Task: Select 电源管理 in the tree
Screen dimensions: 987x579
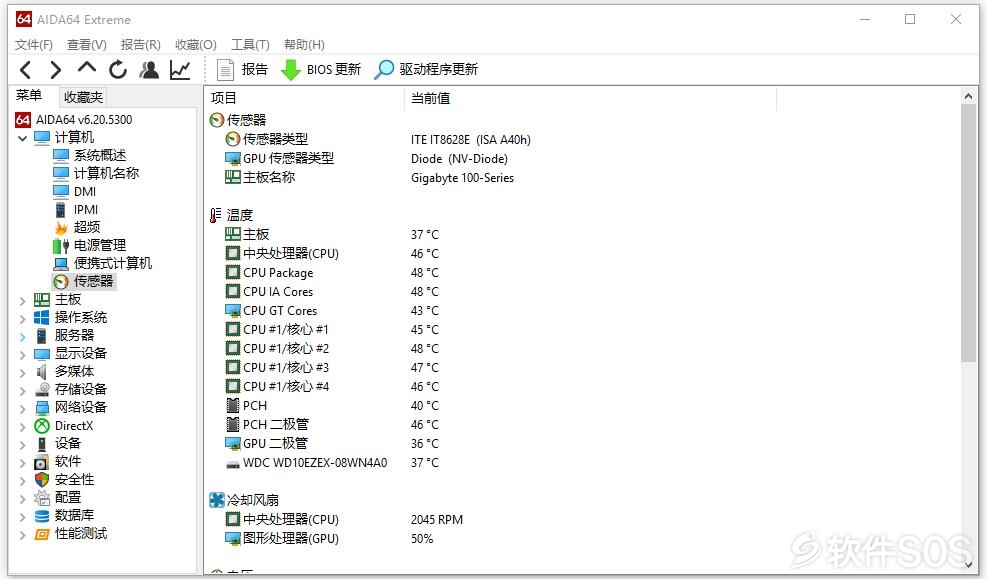Action: [x=90, y=245]
